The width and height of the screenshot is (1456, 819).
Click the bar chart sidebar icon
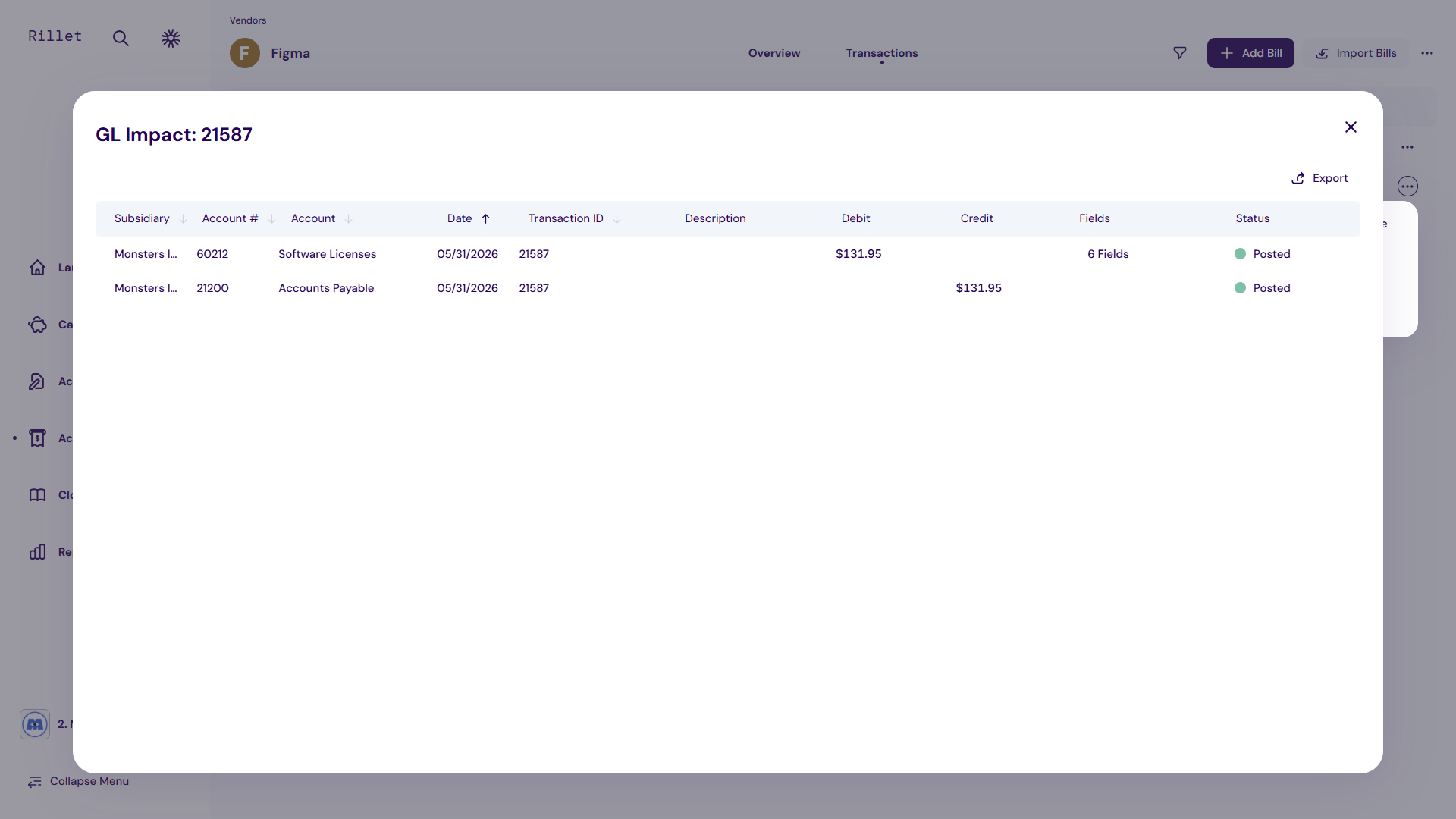click(x=37, y=552)
